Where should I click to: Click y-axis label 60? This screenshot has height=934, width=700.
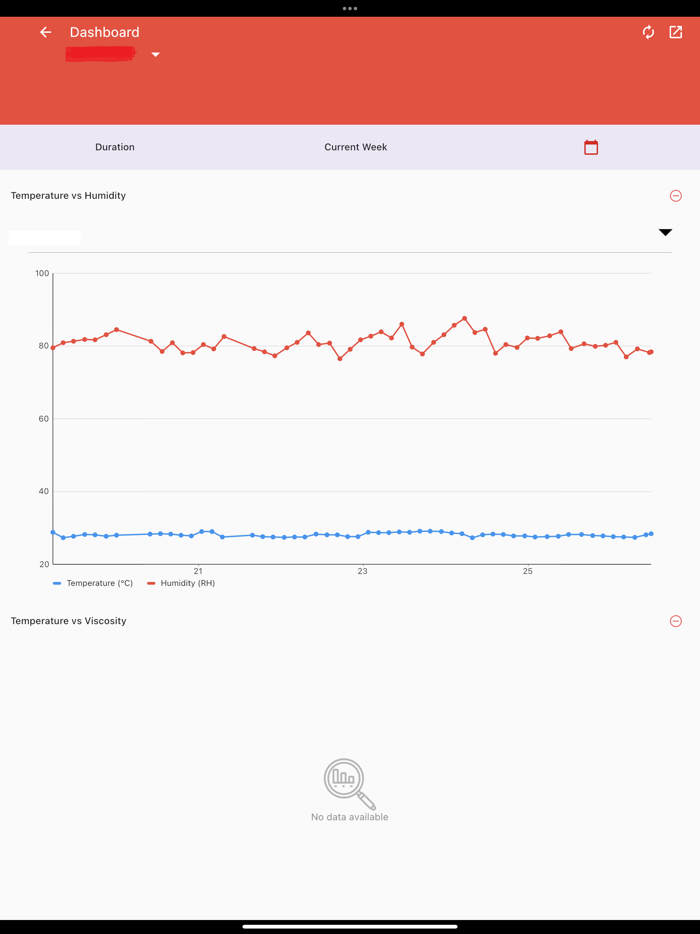[44, 419]
